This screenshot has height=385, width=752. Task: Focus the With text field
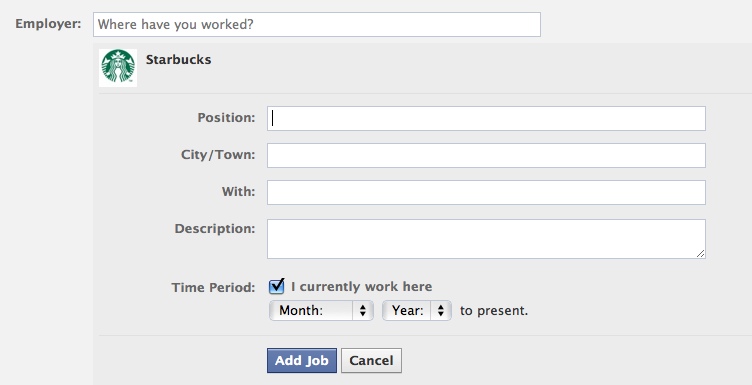point(486,192)
